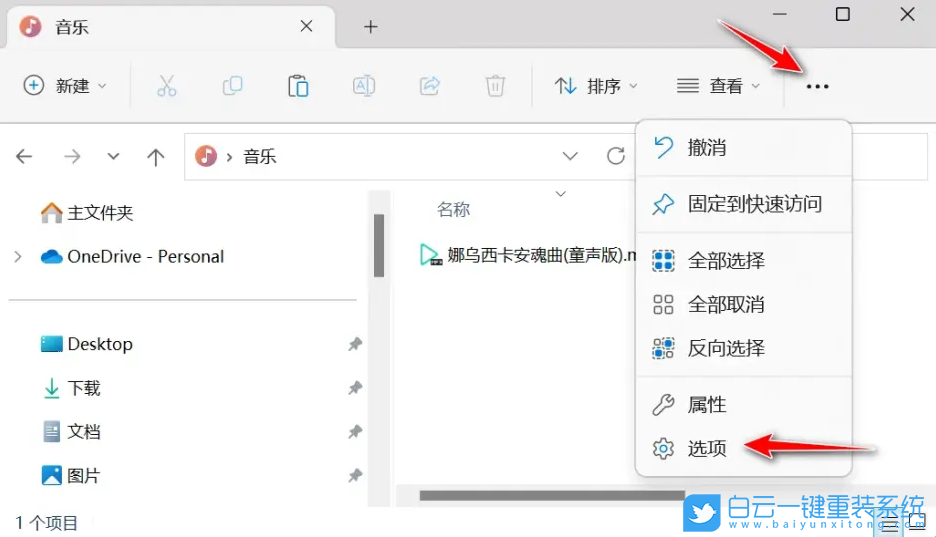936x537 pixels.
Task: Expand OneDrive - Personal tree node
Action: (18, 257)
